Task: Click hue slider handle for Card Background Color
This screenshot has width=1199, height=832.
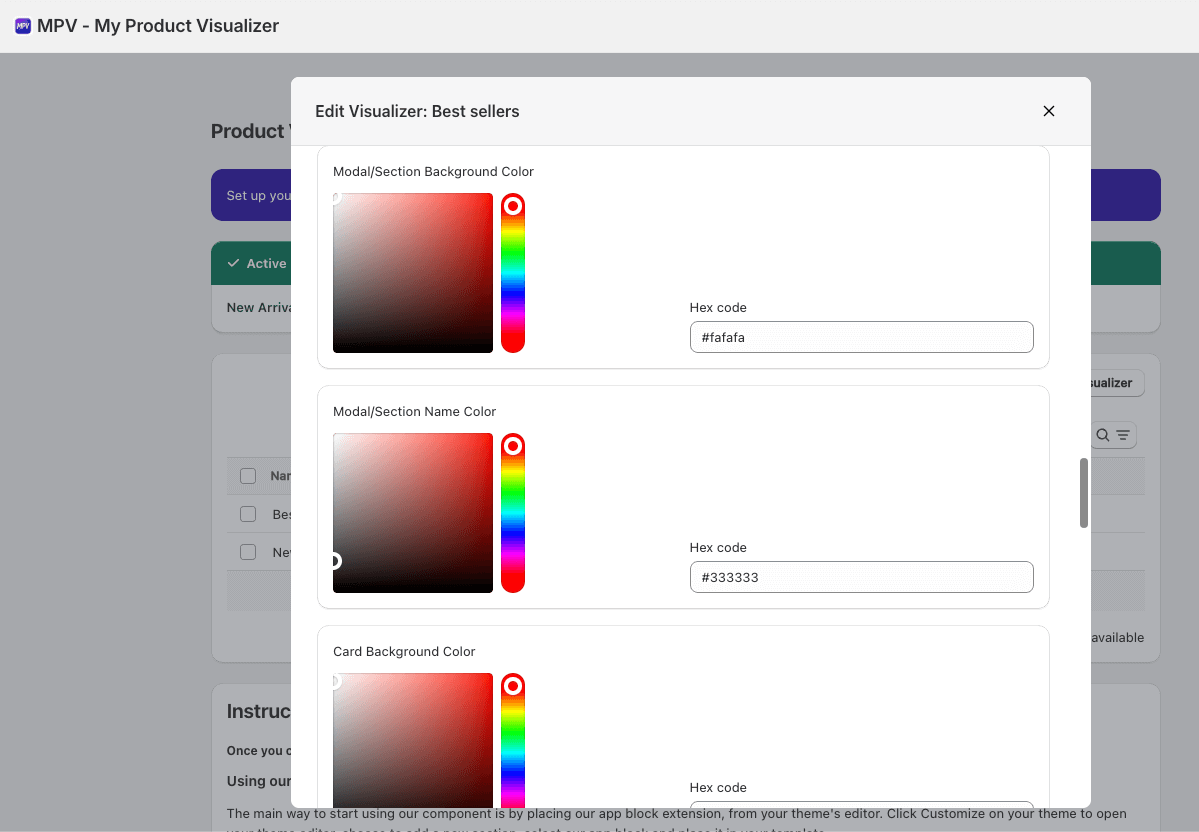Action: tap(513, 686)
